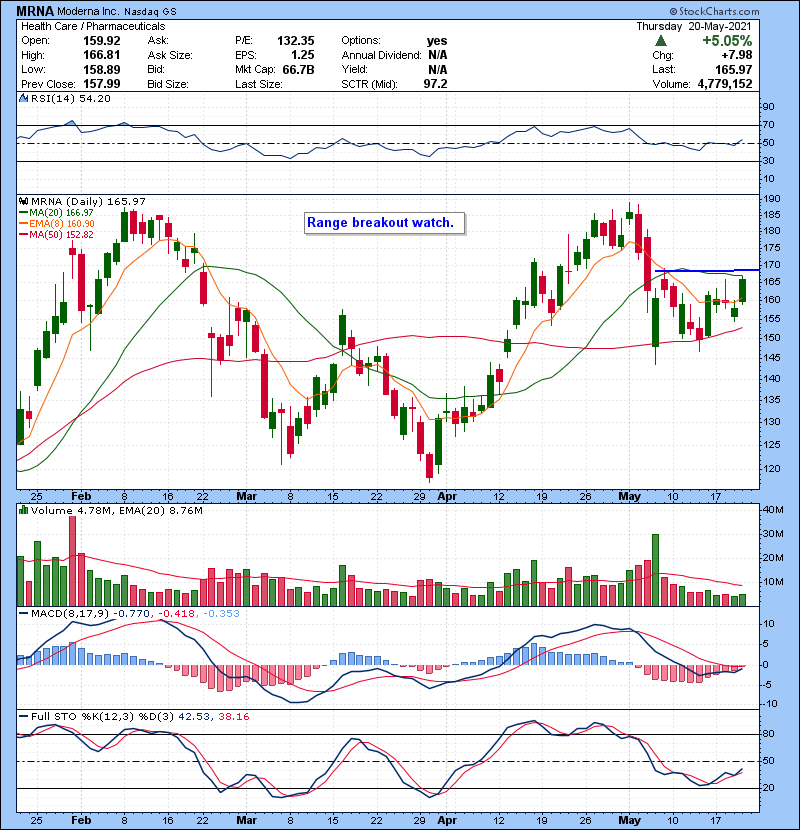Click the Last price 165.97 in the header
Viewport: 800px width, 830px height.
click(x=733, y=69)
